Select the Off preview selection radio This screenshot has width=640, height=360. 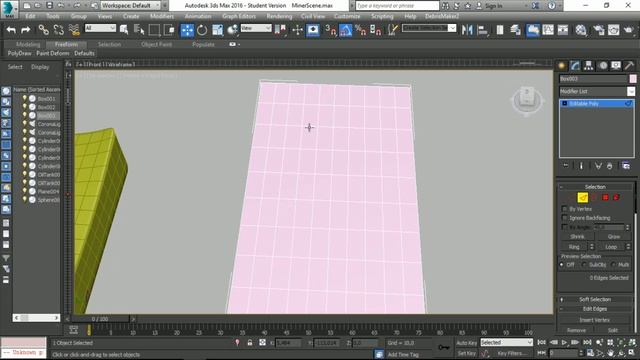[x=562, y=264]
